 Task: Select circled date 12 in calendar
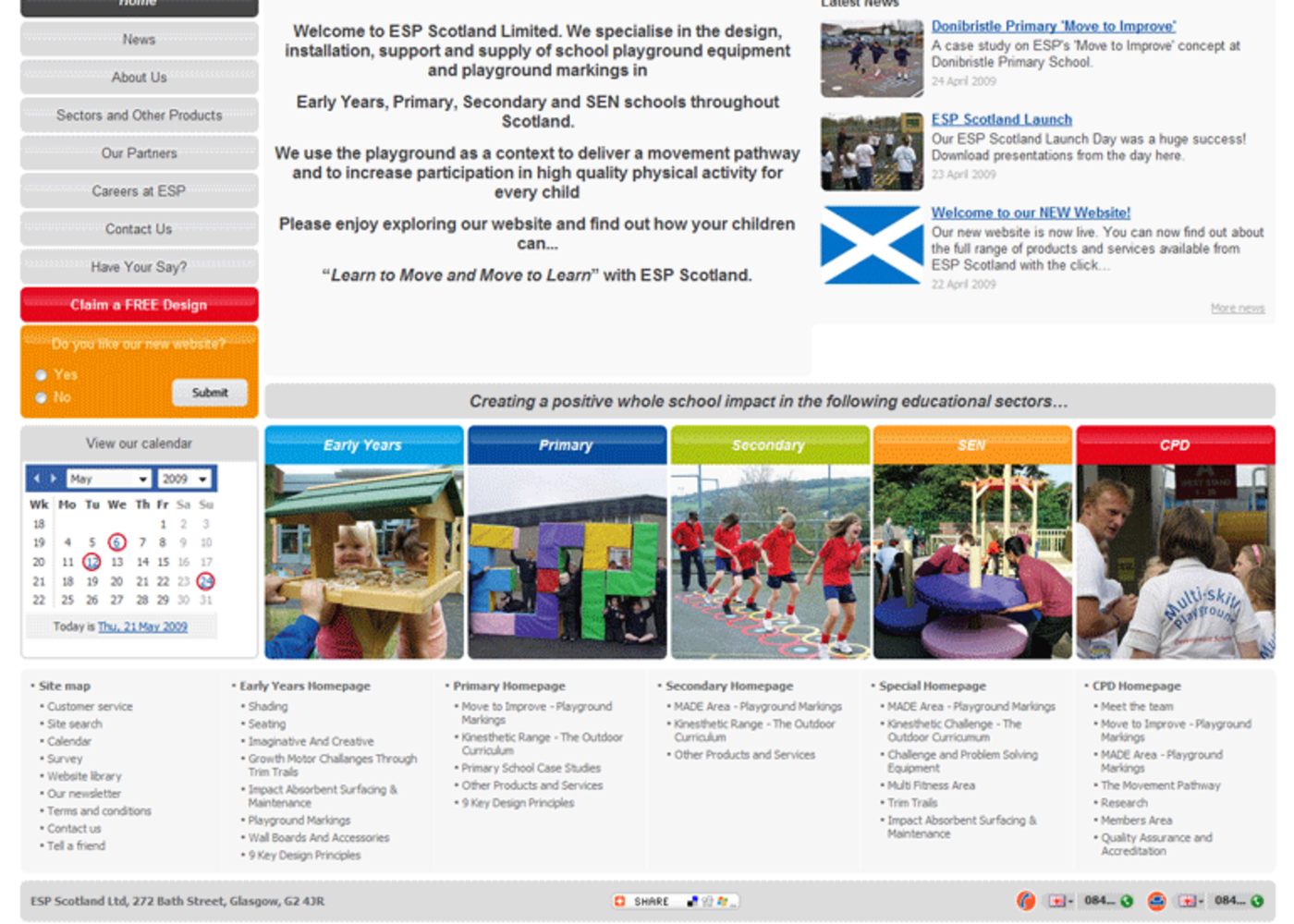coord(92,562)
